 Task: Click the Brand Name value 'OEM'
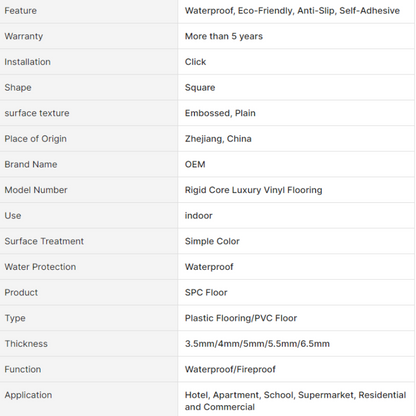coord(195,164)
